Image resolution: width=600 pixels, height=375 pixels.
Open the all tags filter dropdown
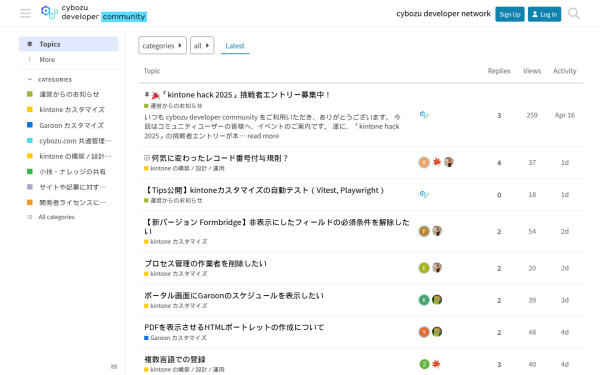coord(202,46)
